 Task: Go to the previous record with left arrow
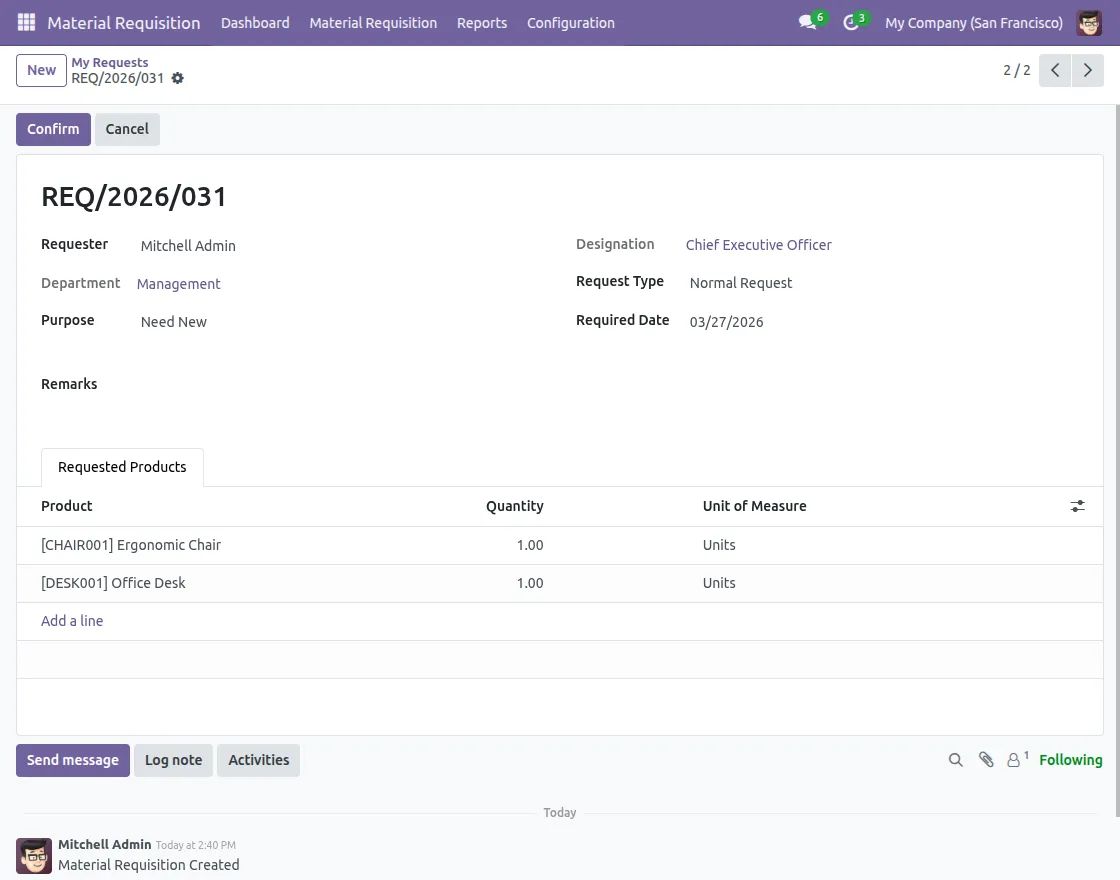click(x=1054, y=70)
